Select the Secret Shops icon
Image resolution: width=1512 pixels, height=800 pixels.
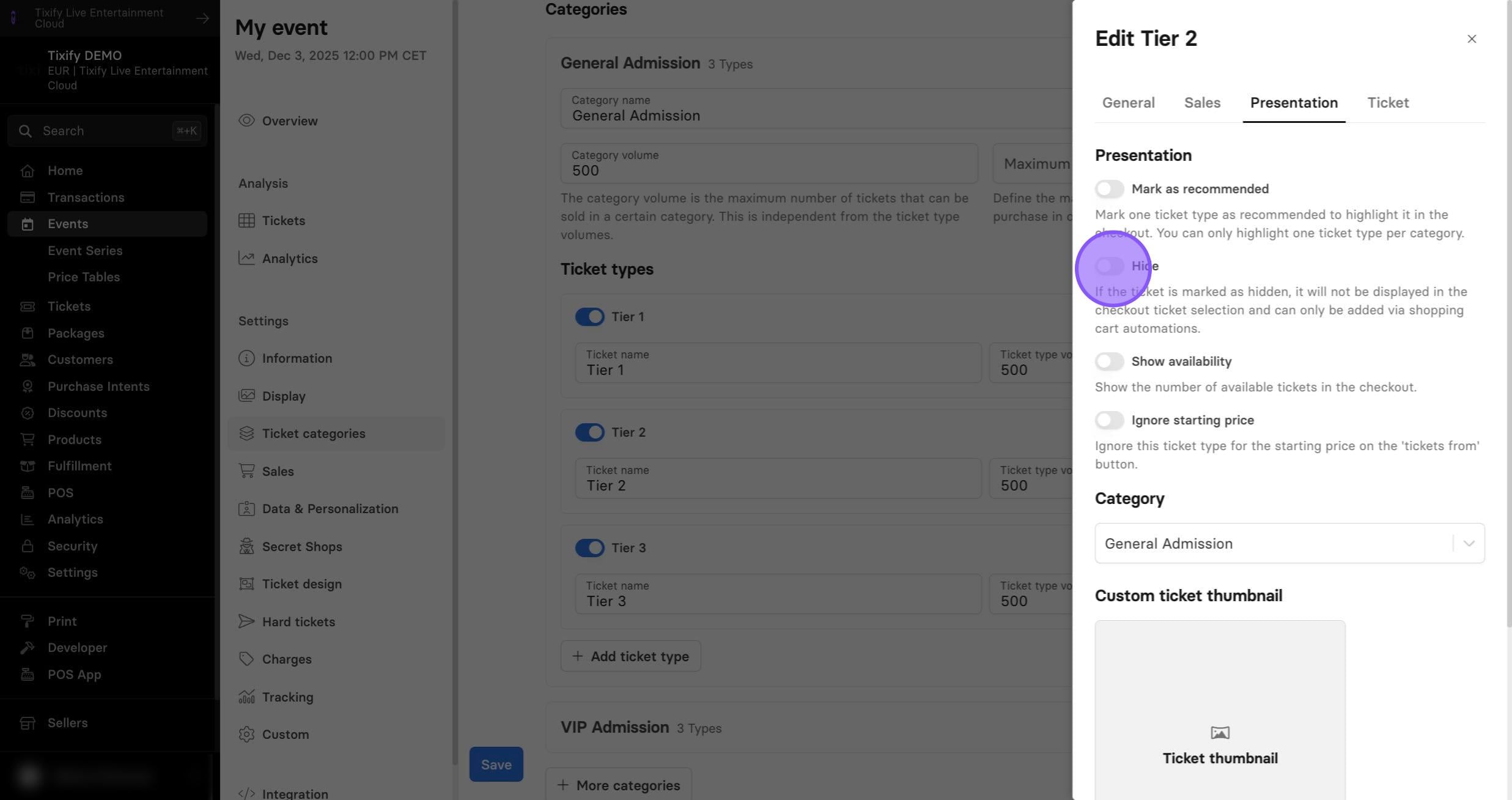click(246, 546)
